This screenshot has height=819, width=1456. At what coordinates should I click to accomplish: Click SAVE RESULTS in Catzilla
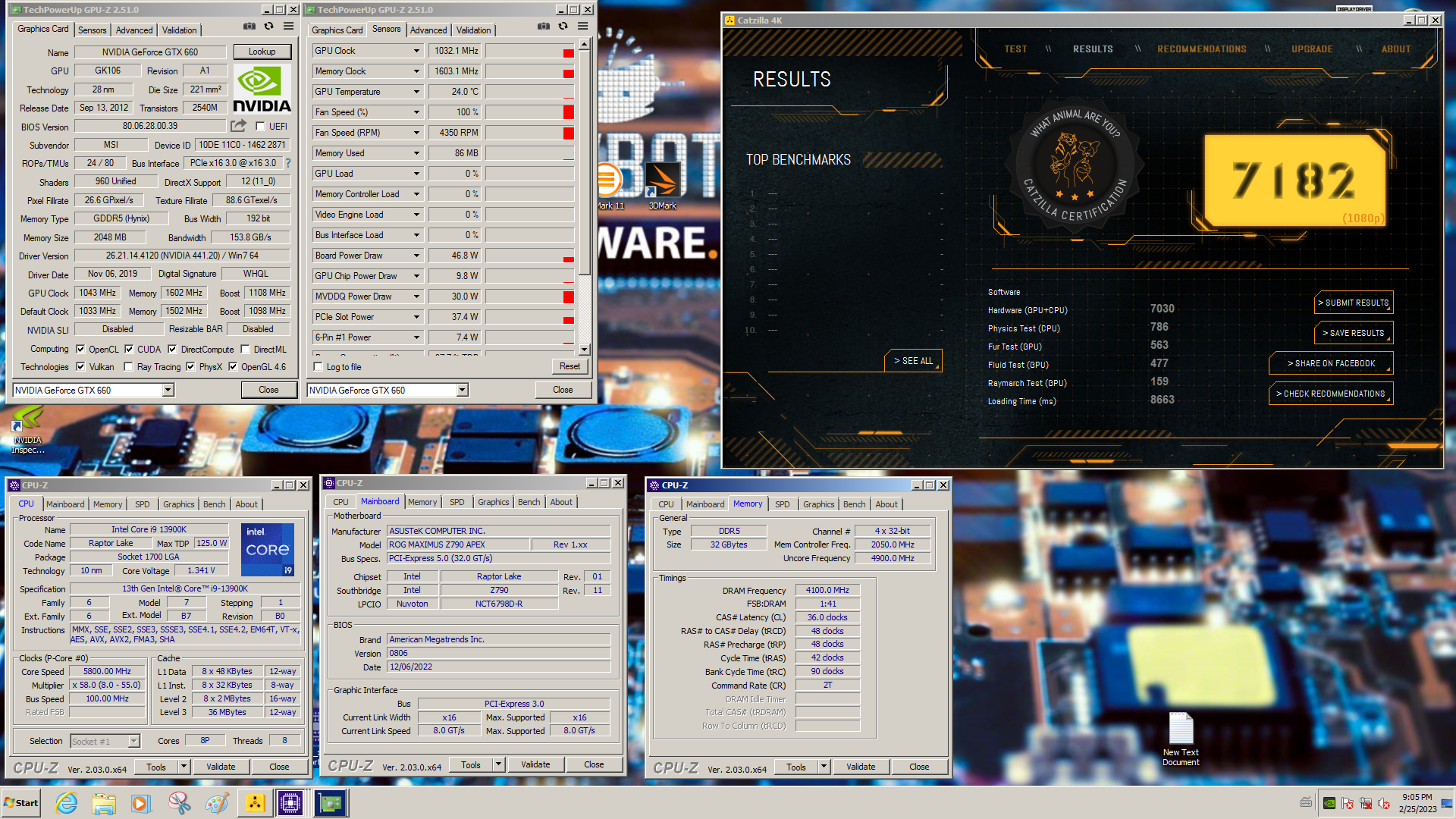1353,333
